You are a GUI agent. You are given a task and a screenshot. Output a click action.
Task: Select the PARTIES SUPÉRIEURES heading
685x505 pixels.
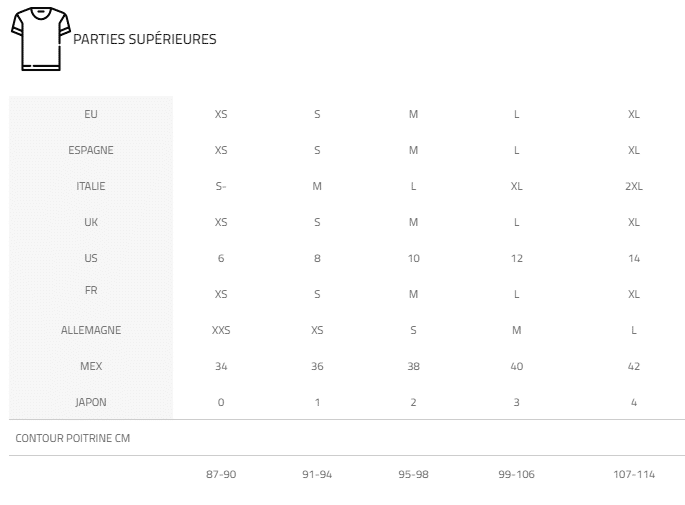point(145,39)
